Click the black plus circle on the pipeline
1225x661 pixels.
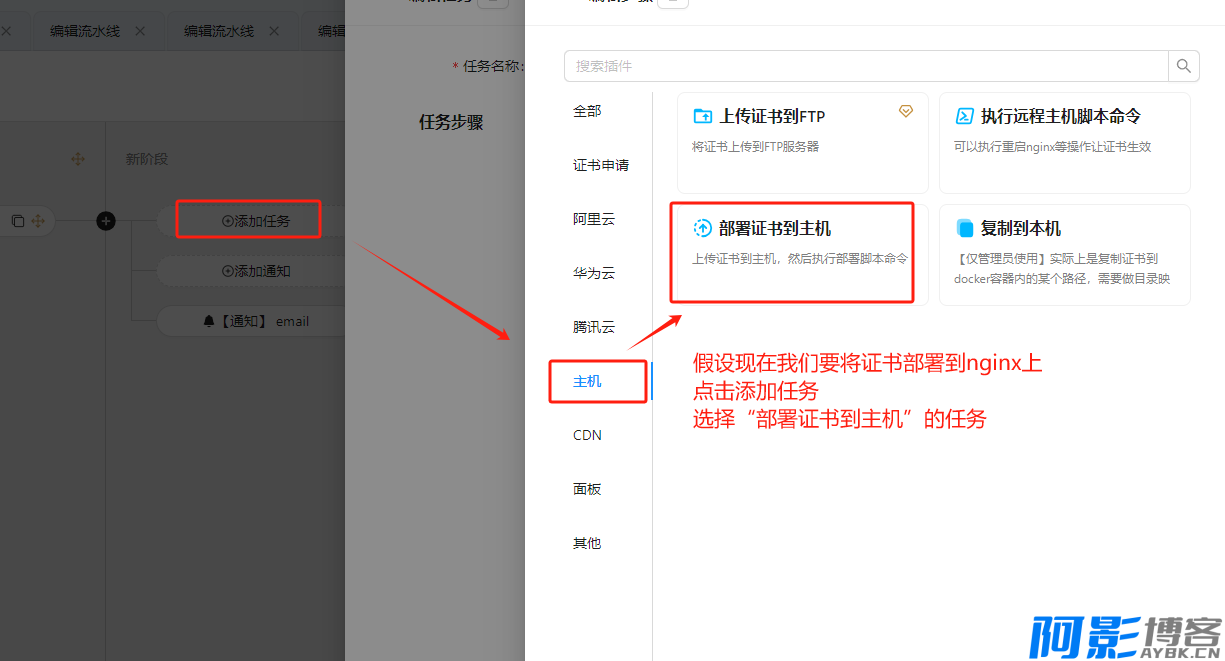[x=106, y=221]
